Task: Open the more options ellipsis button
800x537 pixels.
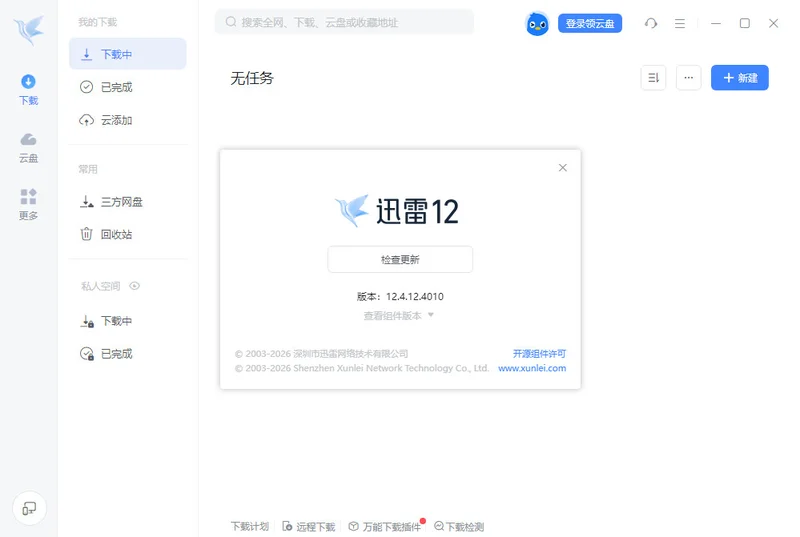Action: pyautogui.click(x=689, y=78)
